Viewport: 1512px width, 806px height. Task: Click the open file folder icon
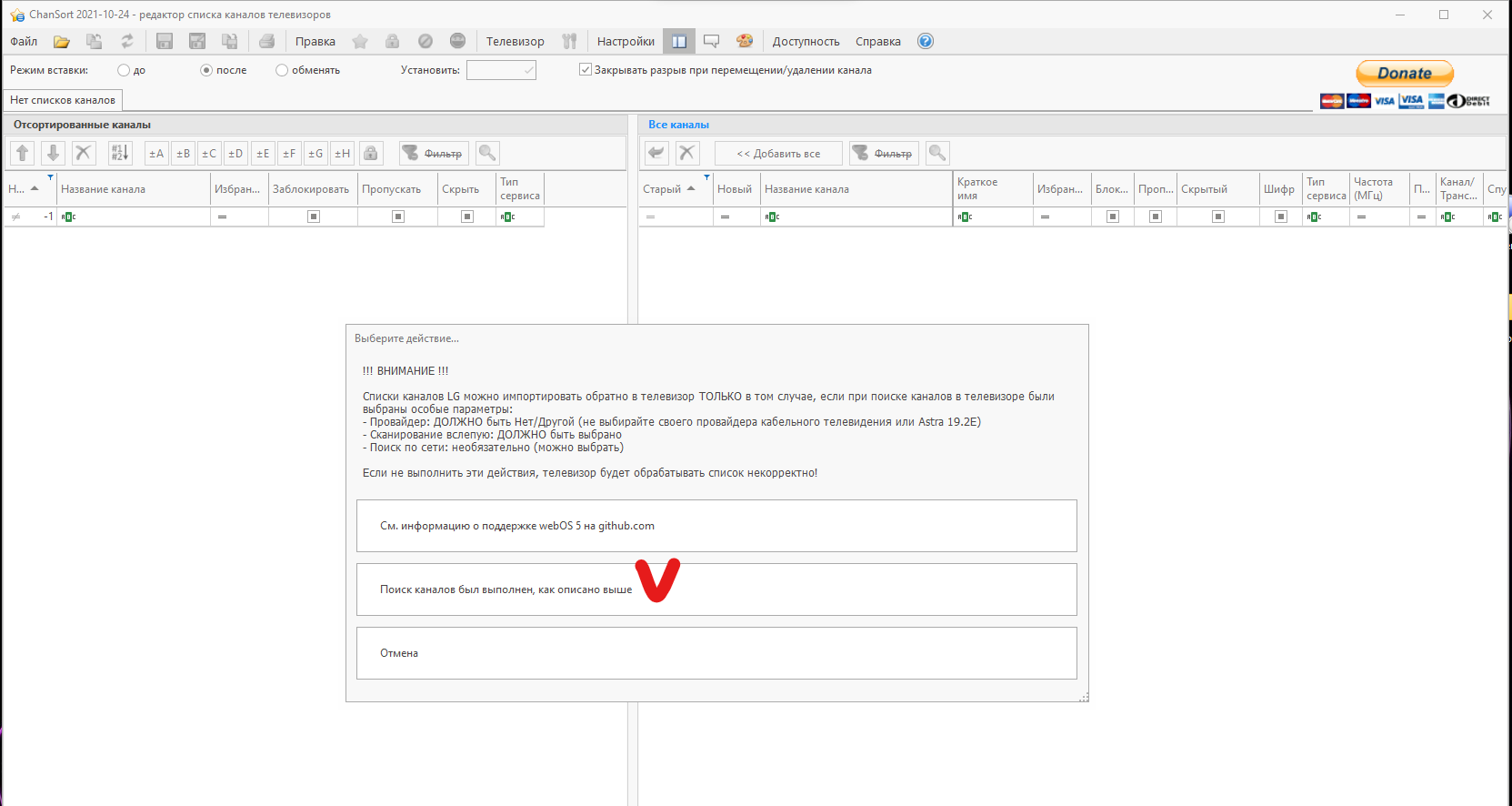coord(62,42)
